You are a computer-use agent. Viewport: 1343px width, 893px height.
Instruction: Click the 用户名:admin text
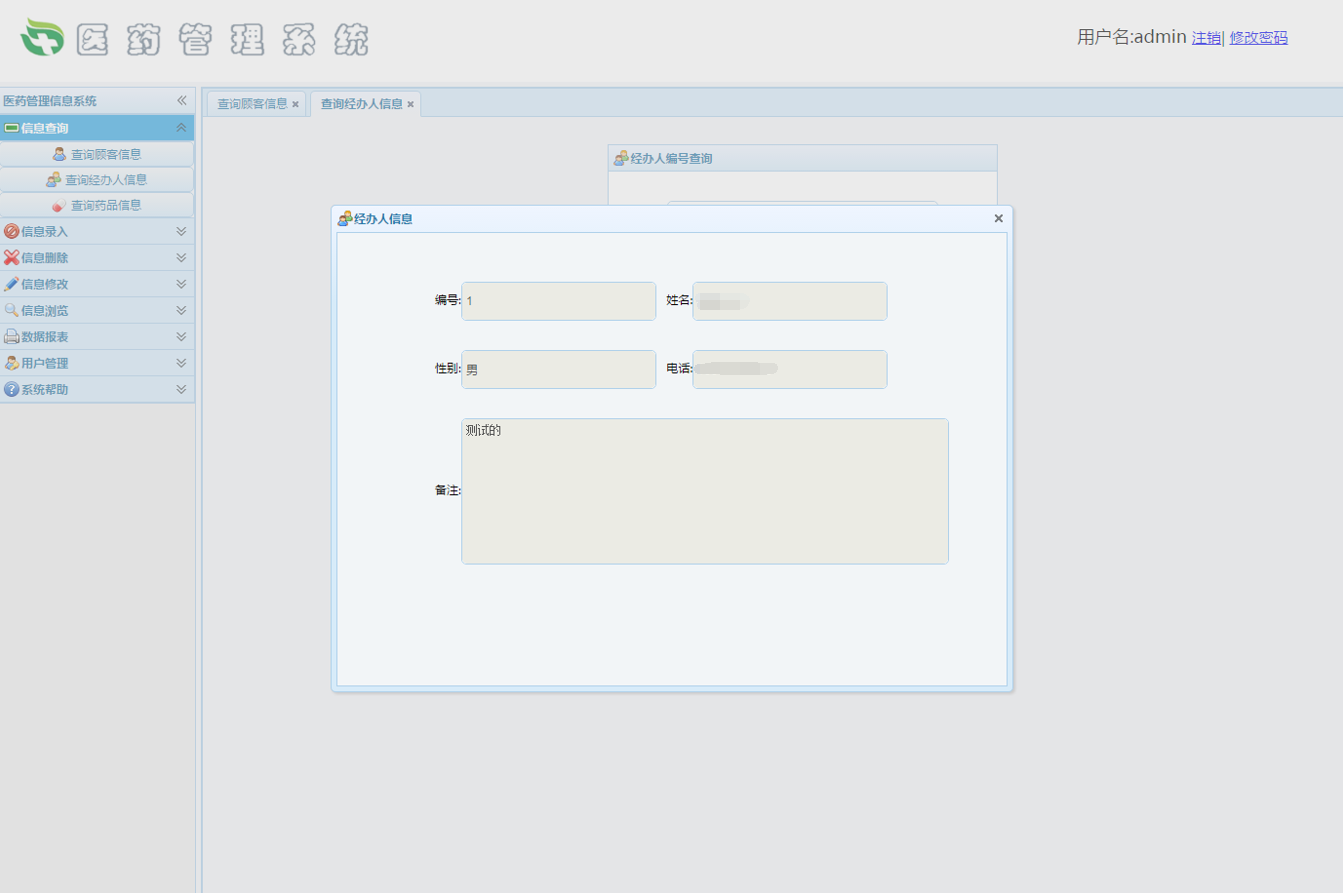(1131, 37)
